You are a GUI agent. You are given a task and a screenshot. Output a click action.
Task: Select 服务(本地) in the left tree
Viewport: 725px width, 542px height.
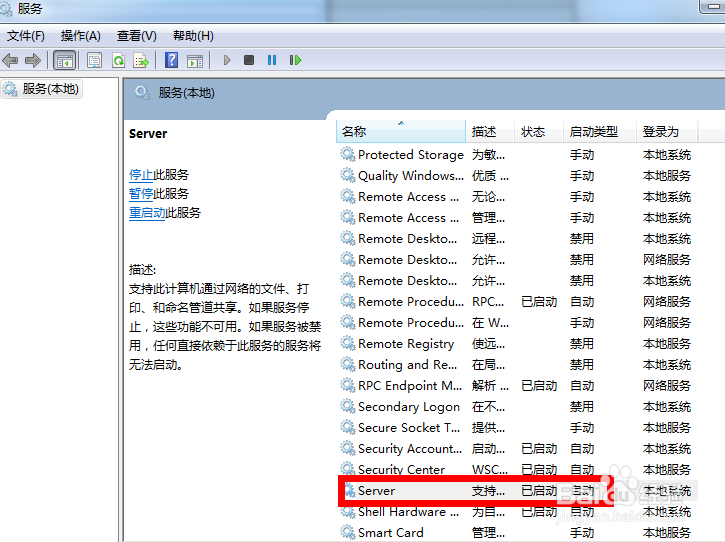point(42,89)
